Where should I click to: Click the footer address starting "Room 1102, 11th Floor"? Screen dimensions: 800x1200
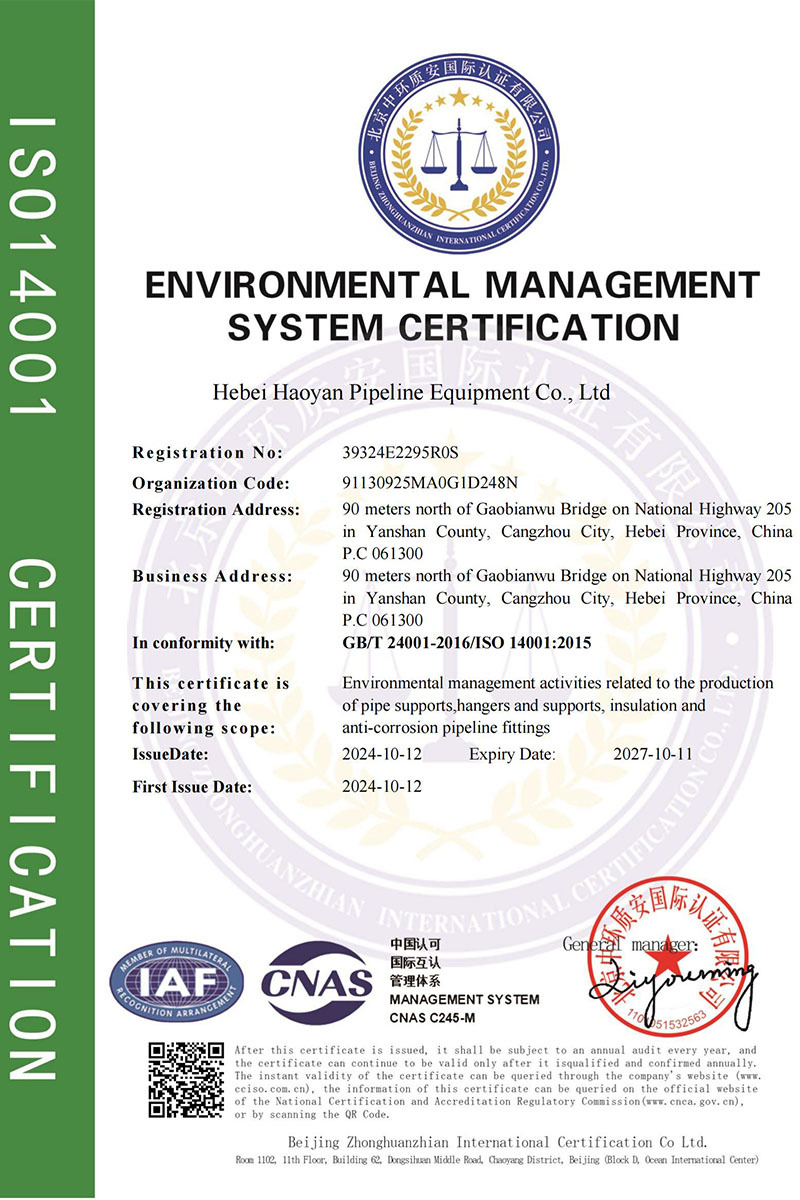497,1160
